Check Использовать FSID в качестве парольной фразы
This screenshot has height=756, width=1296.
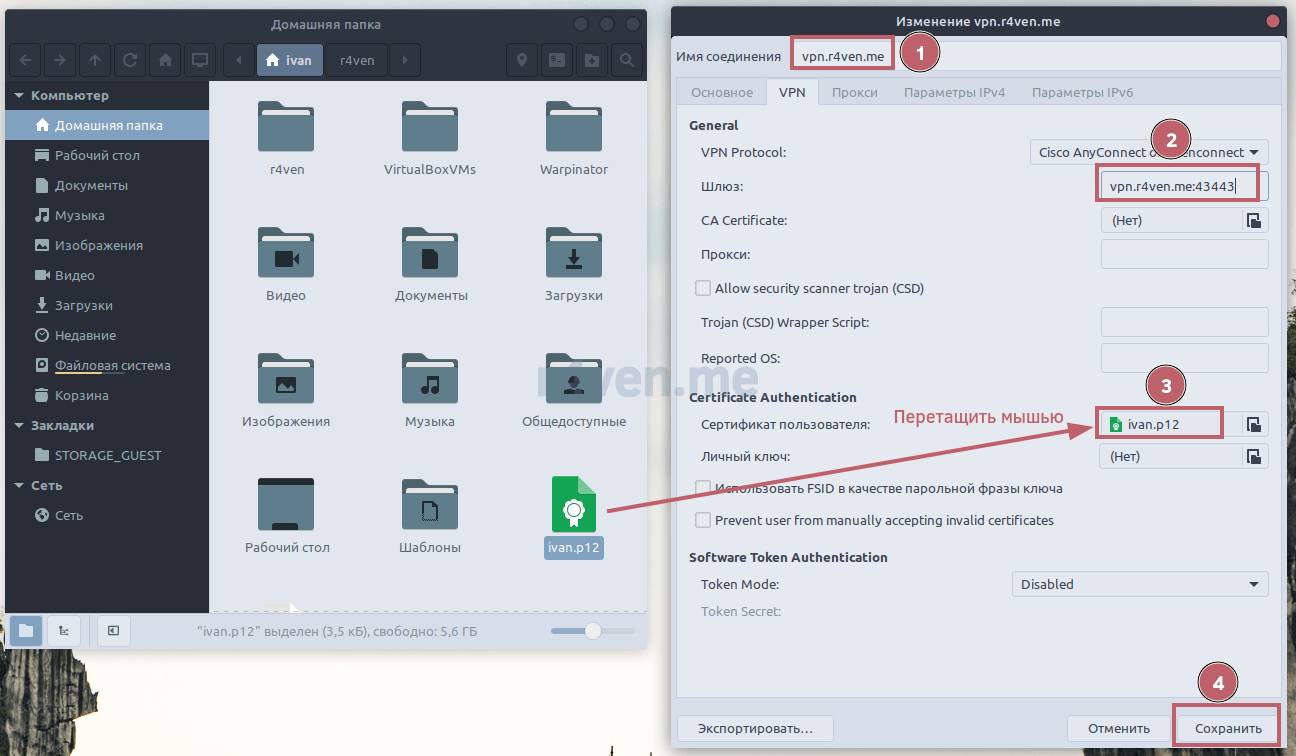[703, 489]
